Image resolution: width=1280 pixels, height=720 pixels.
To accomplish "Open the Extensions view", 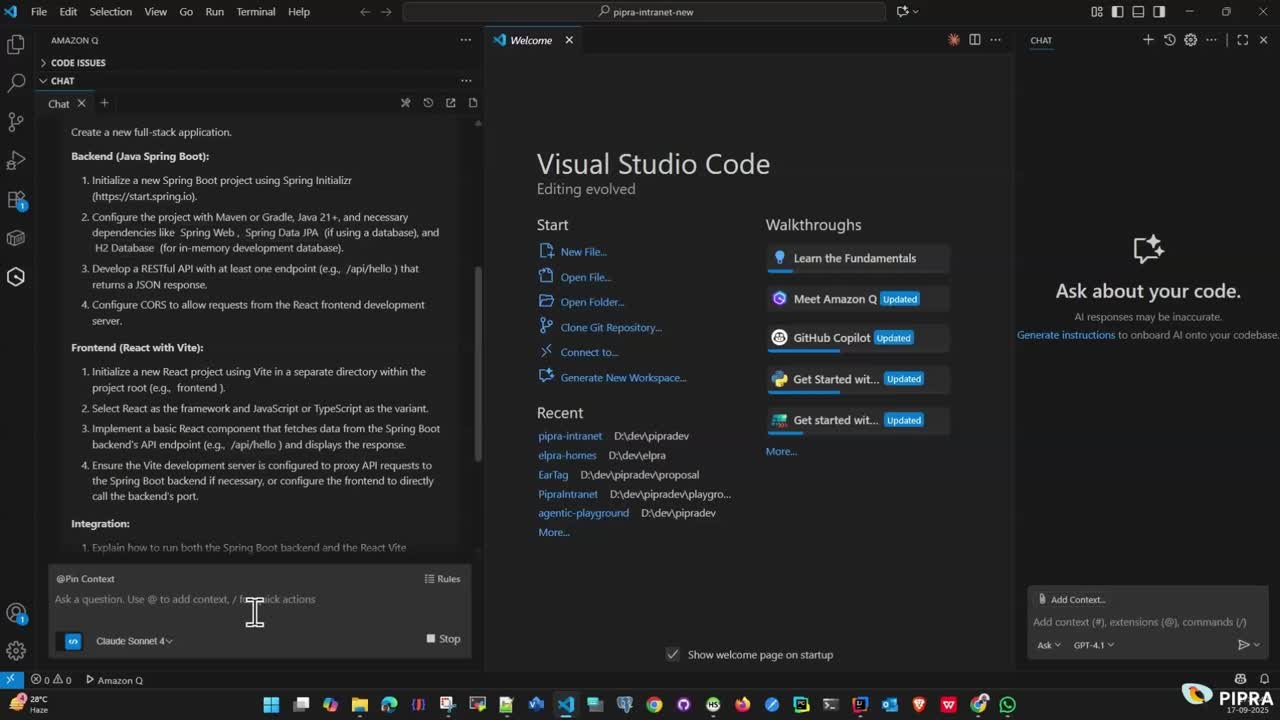I will click(16, 200).
